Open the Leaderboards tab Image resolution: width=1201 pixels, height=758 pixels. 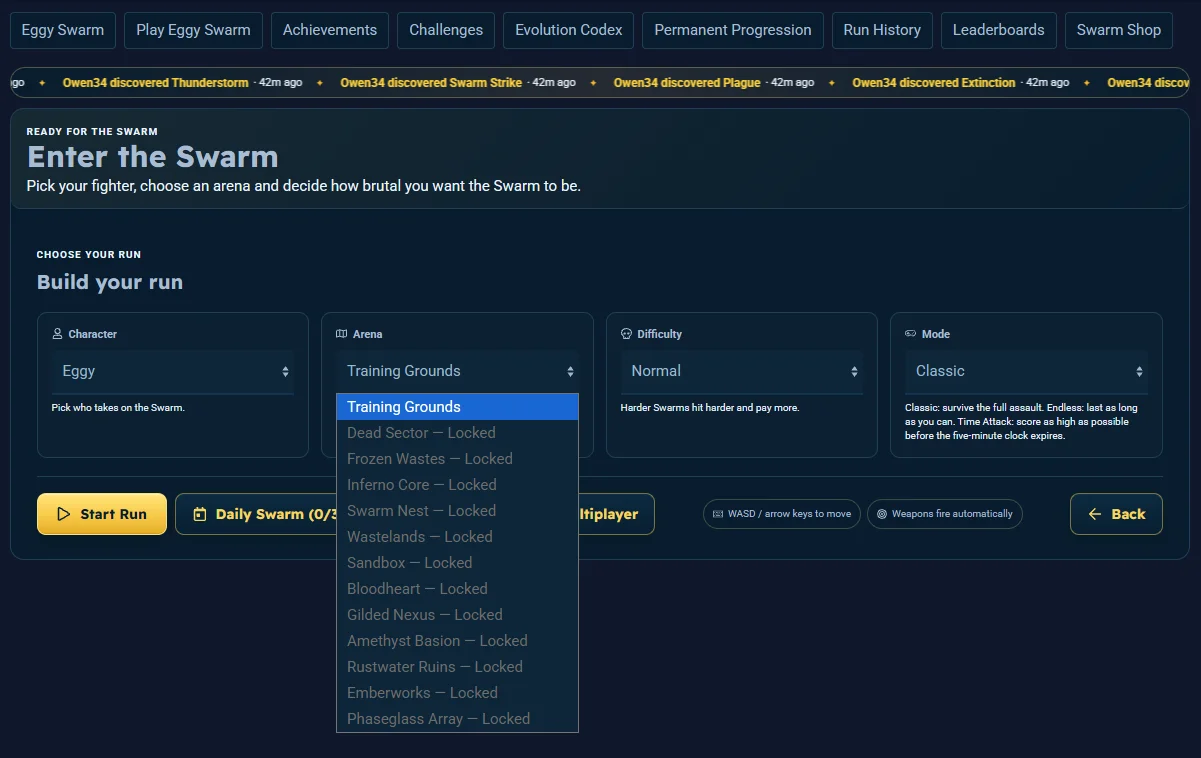(999, 30)
